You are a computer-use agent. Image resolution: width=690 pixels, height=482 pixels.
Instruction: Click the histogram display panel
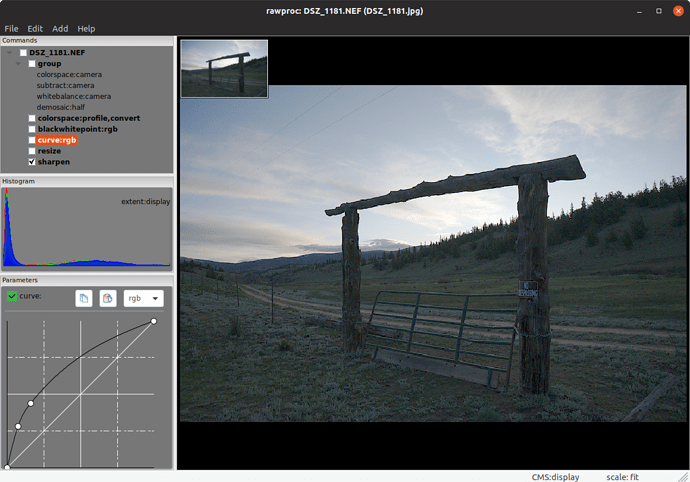(87, 230)
